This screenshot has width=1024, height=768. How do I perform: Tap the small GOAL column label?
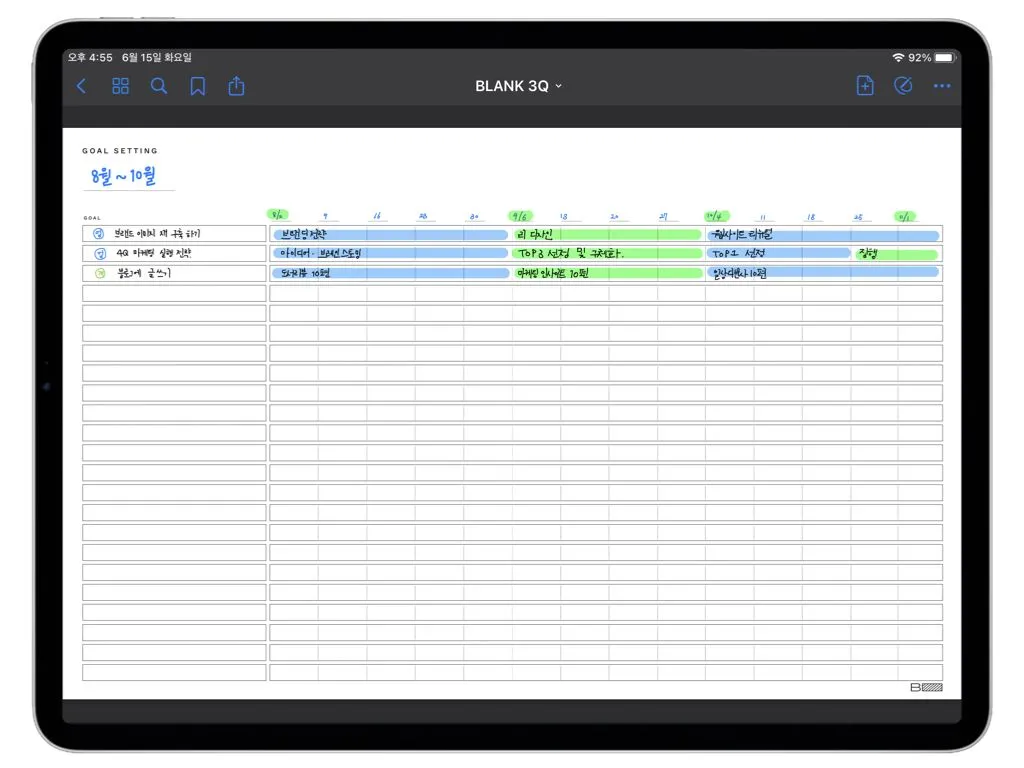[92, 218]
